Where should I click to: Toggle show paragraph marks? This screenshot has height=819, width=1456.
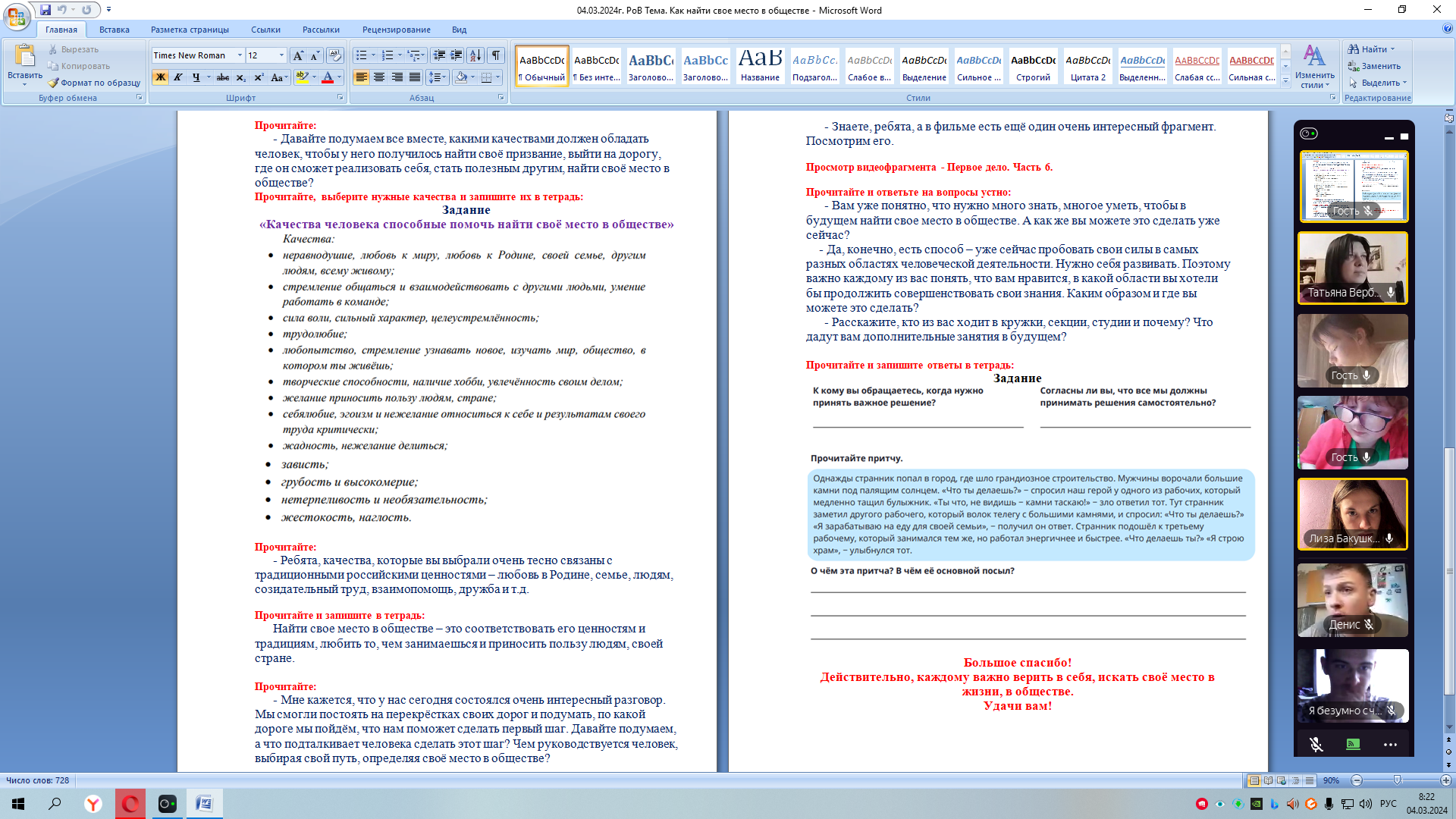click(496, 55)
